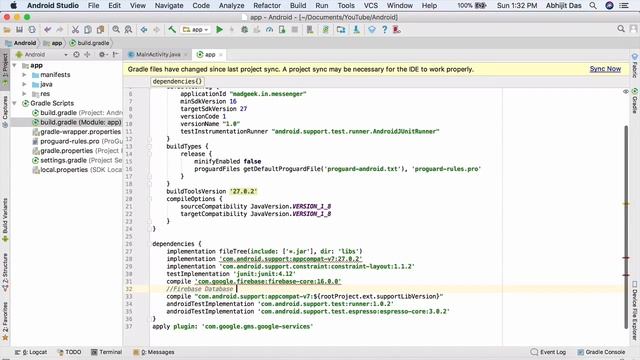Viewport: 640px width, 360px height.
Task: Close the MainActivity.java tab
Action: coord(185,54)
